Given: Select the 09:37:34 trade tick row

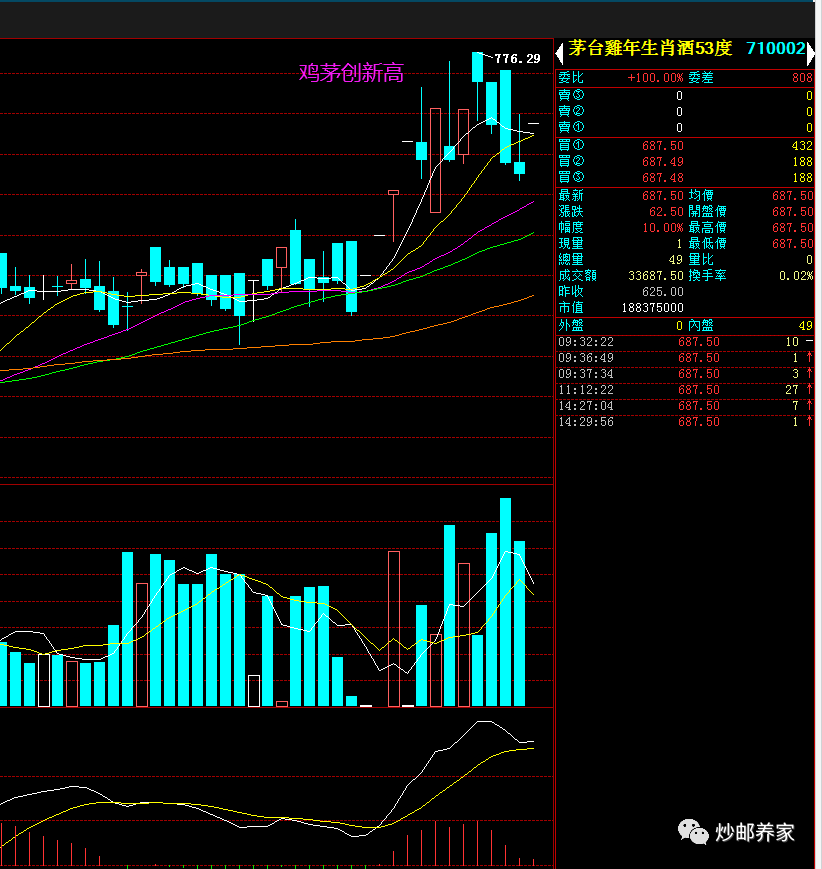Looking at the screenshot, I should click(x=685, y=374).
